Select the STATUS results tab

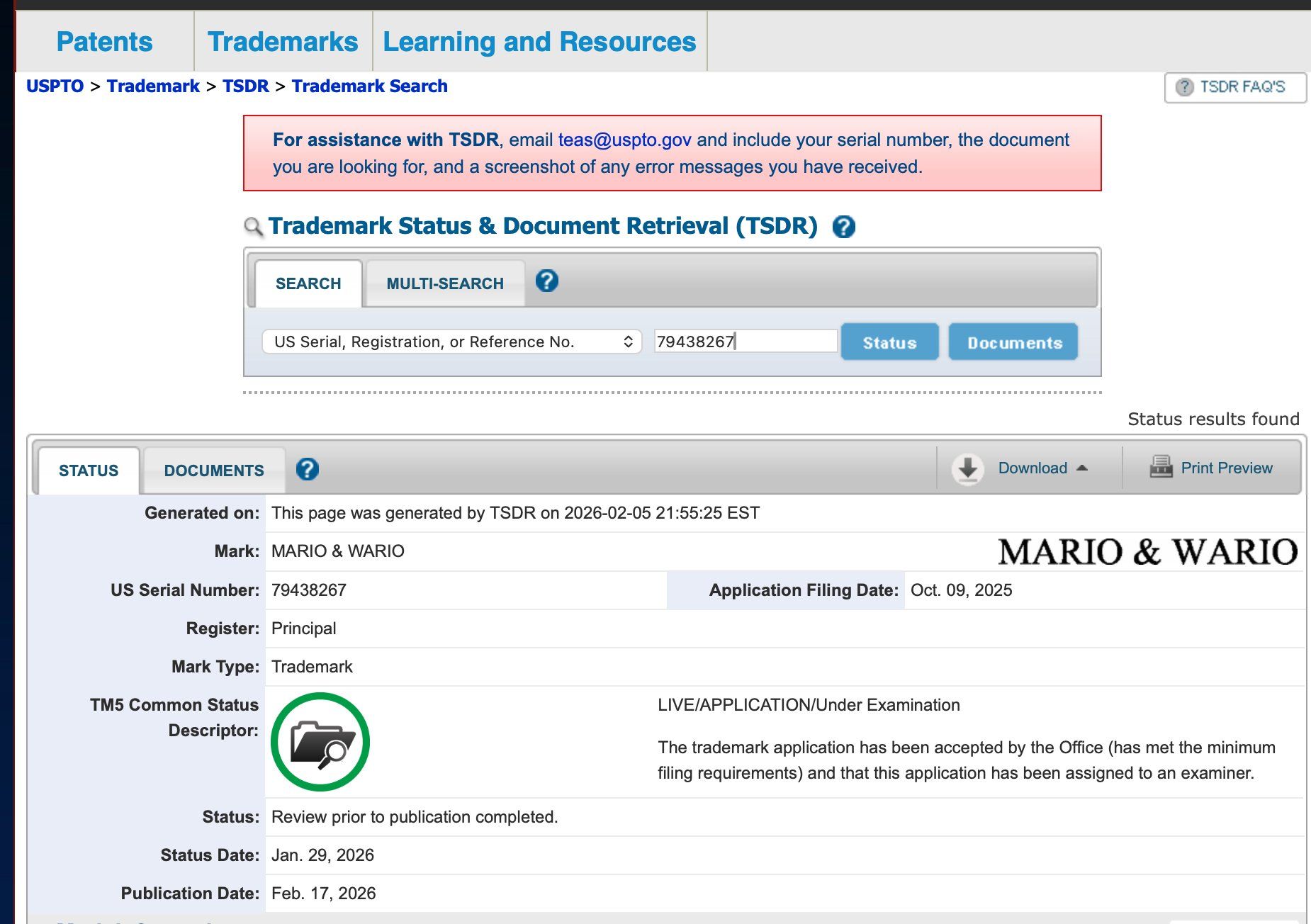[x=89, y=471]
